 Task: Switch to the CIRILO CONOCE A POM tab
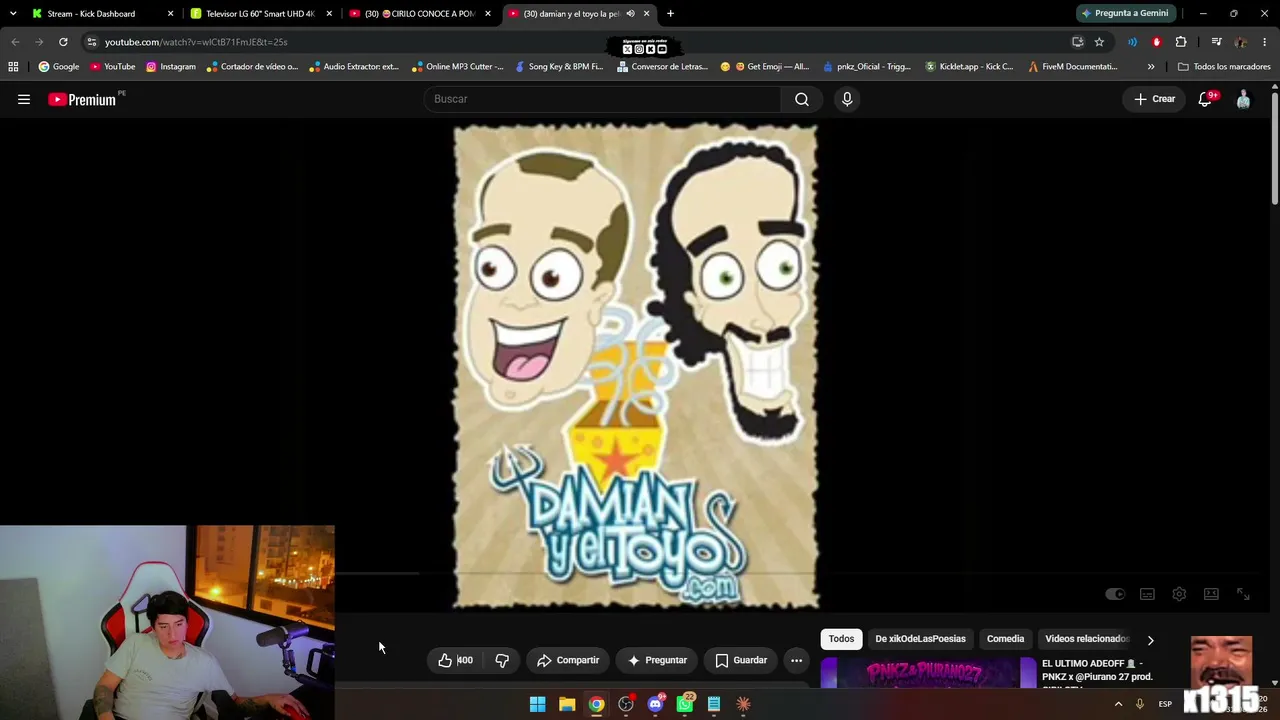[419, 14]
